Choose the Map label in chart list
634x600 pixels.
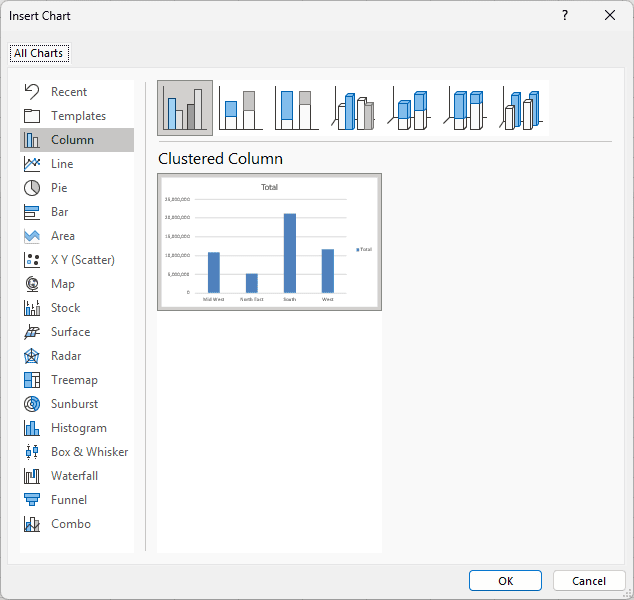click(x=63, y=284)
